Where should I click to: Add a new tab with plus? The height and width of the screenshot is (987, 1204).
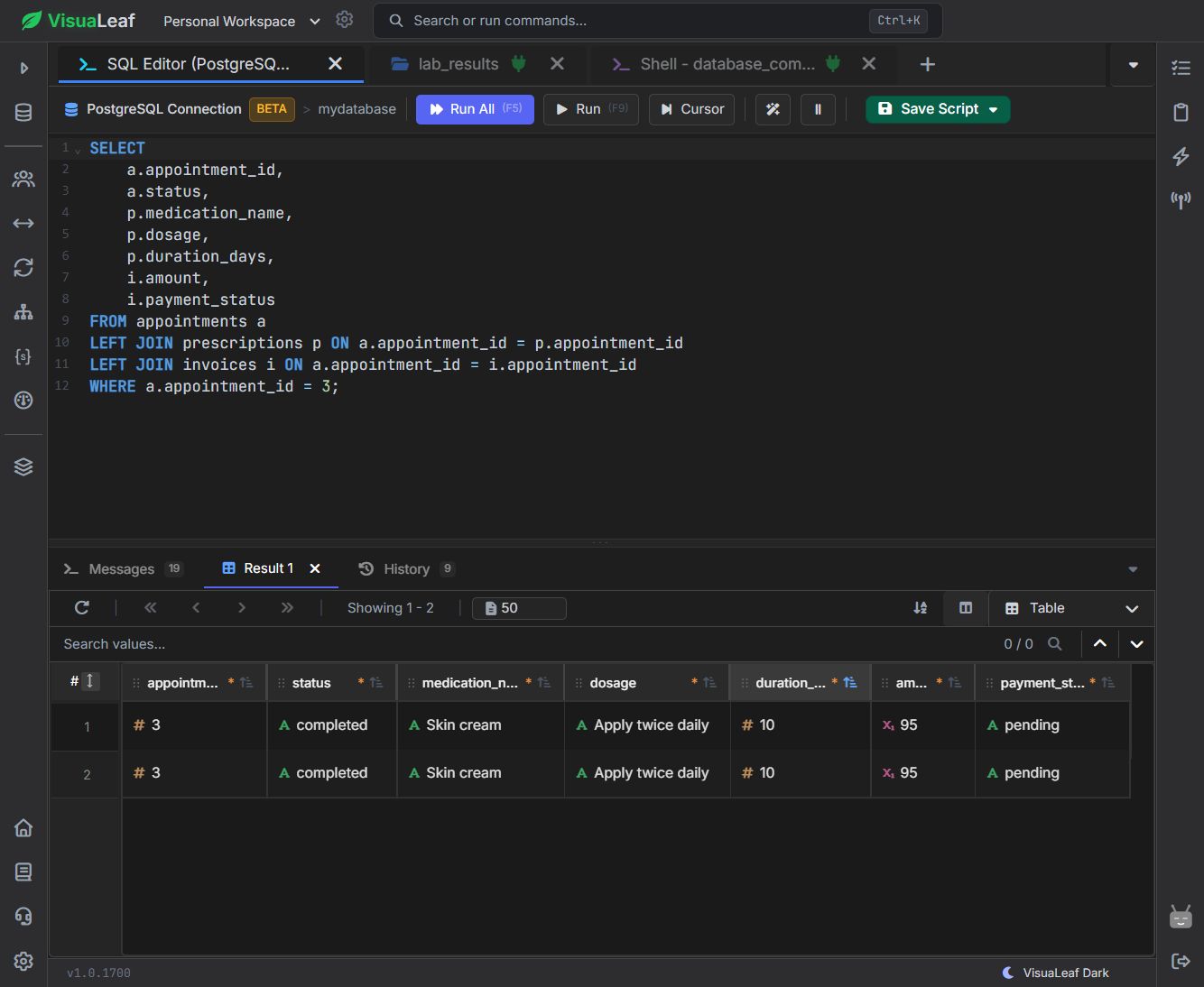[x=927, y=64]
